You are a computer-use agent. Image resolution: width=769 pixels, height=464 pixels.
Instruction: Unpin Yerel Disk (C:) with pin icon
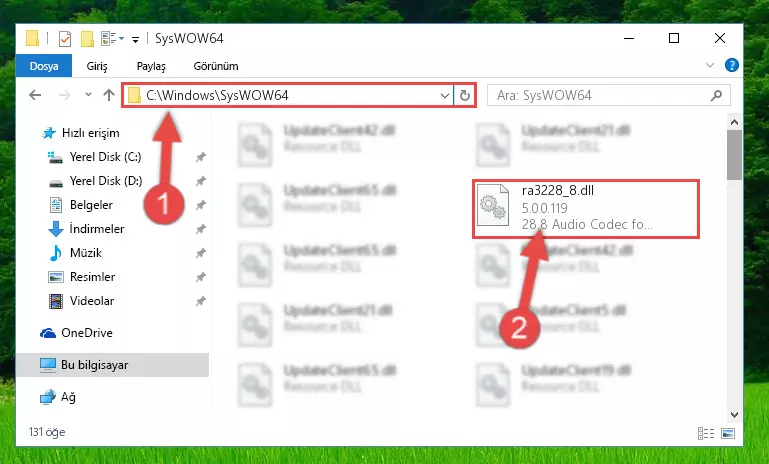pos(201,157)
